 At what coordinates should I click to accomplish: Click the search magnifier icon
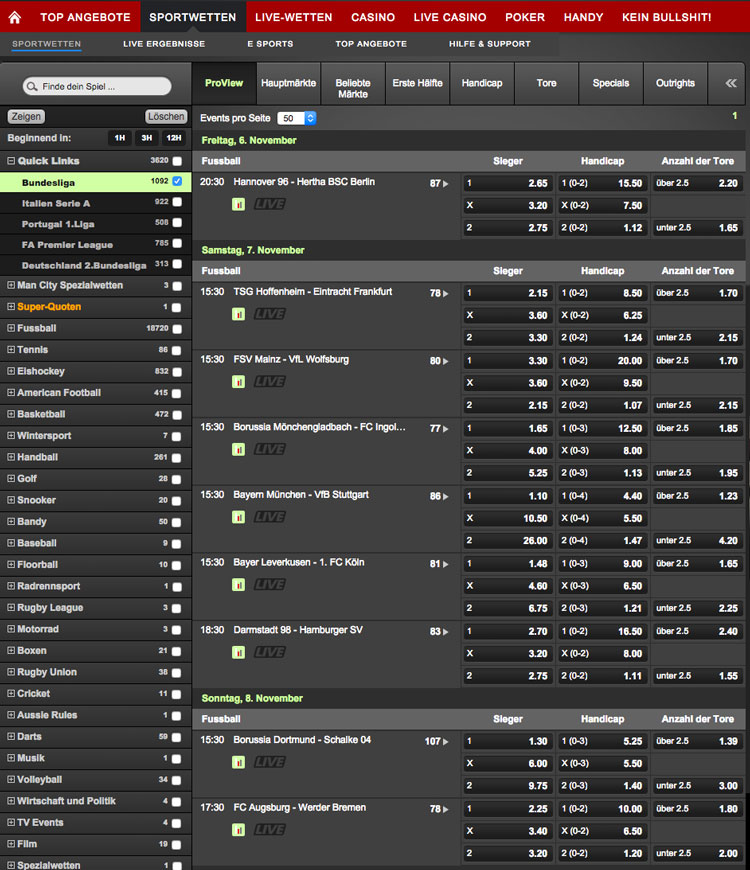pyautogui.click(x=32, y=87)
